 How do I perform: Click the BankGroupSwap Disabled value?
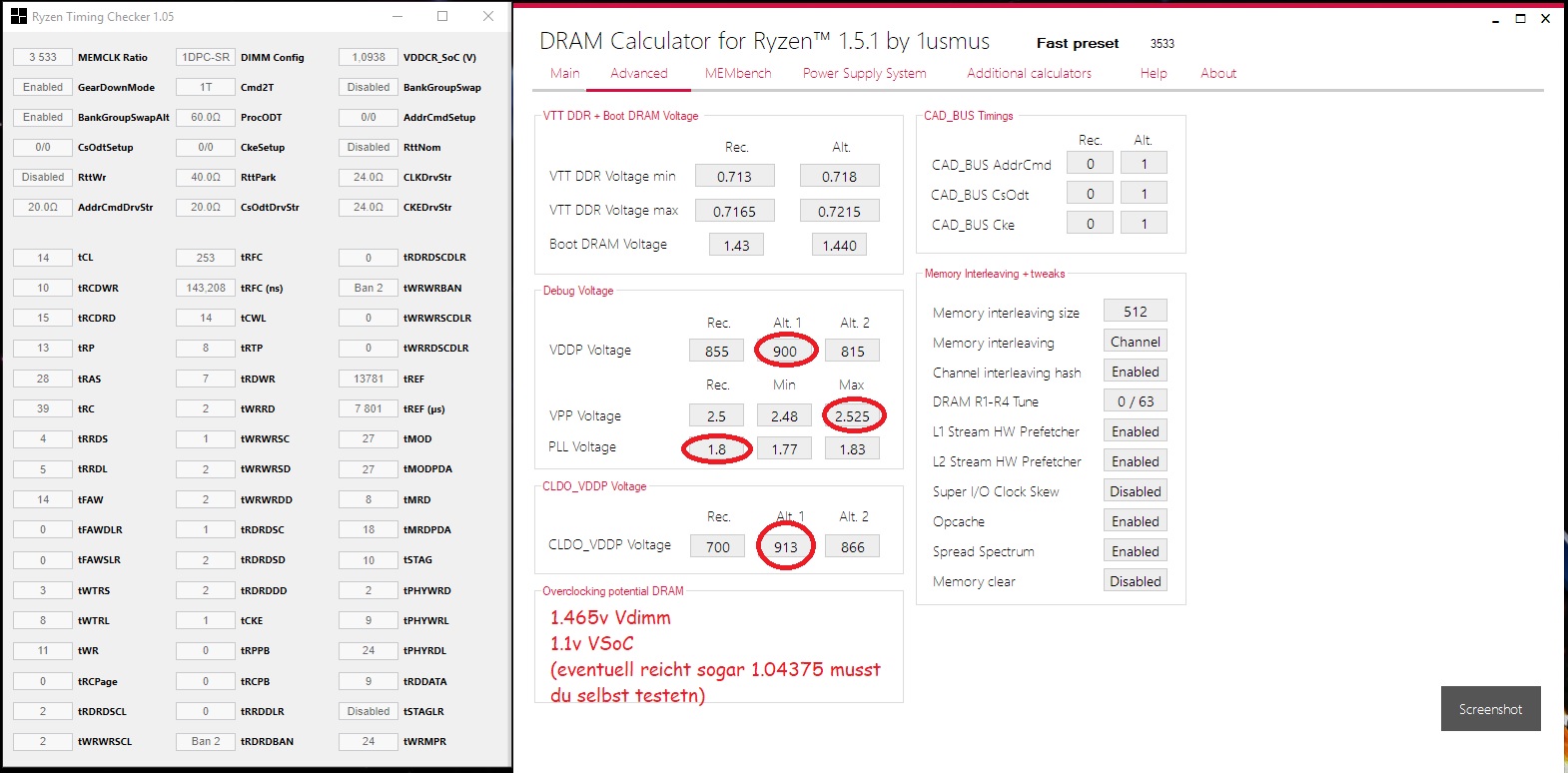(x=369, y=87)
